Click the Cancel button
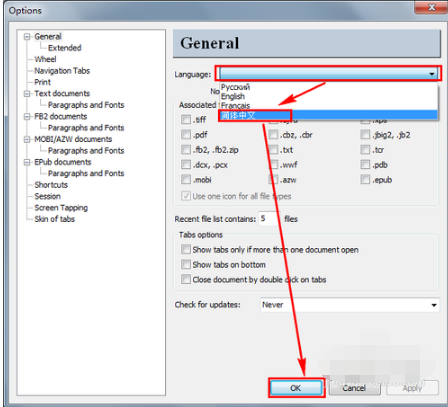448x407 pixels. (354, 388)
